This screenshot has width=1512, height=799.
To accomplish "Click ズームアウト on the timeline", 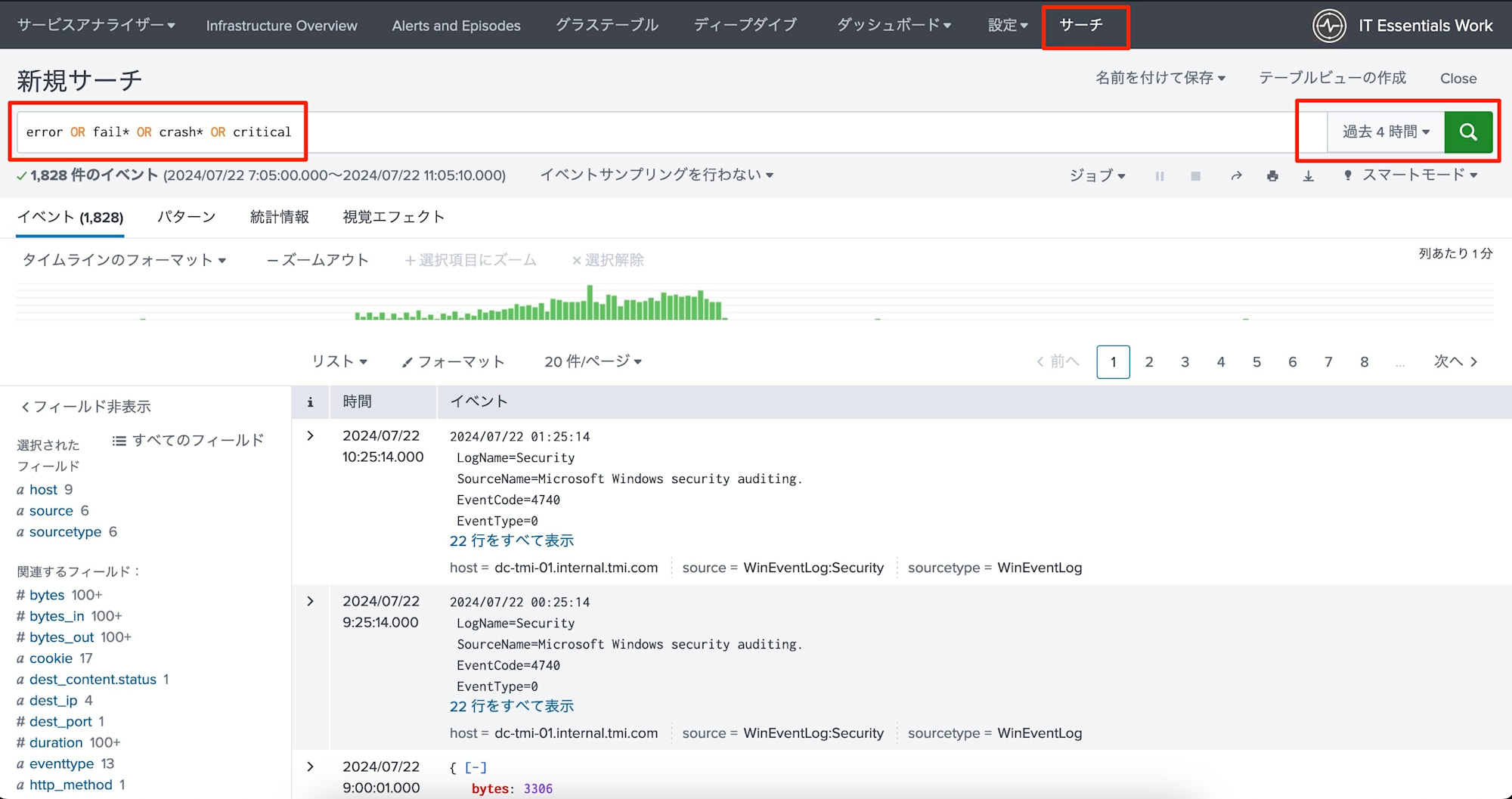I will pyautogui.click(x=318, y=260).
